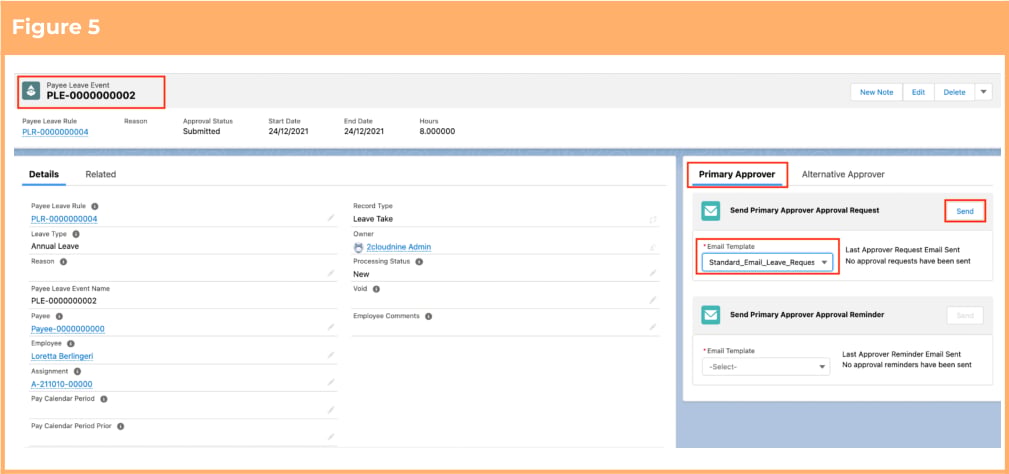The image size is (1009, 474).
Task: Click the Leave Take record type value
Action: 373,219
